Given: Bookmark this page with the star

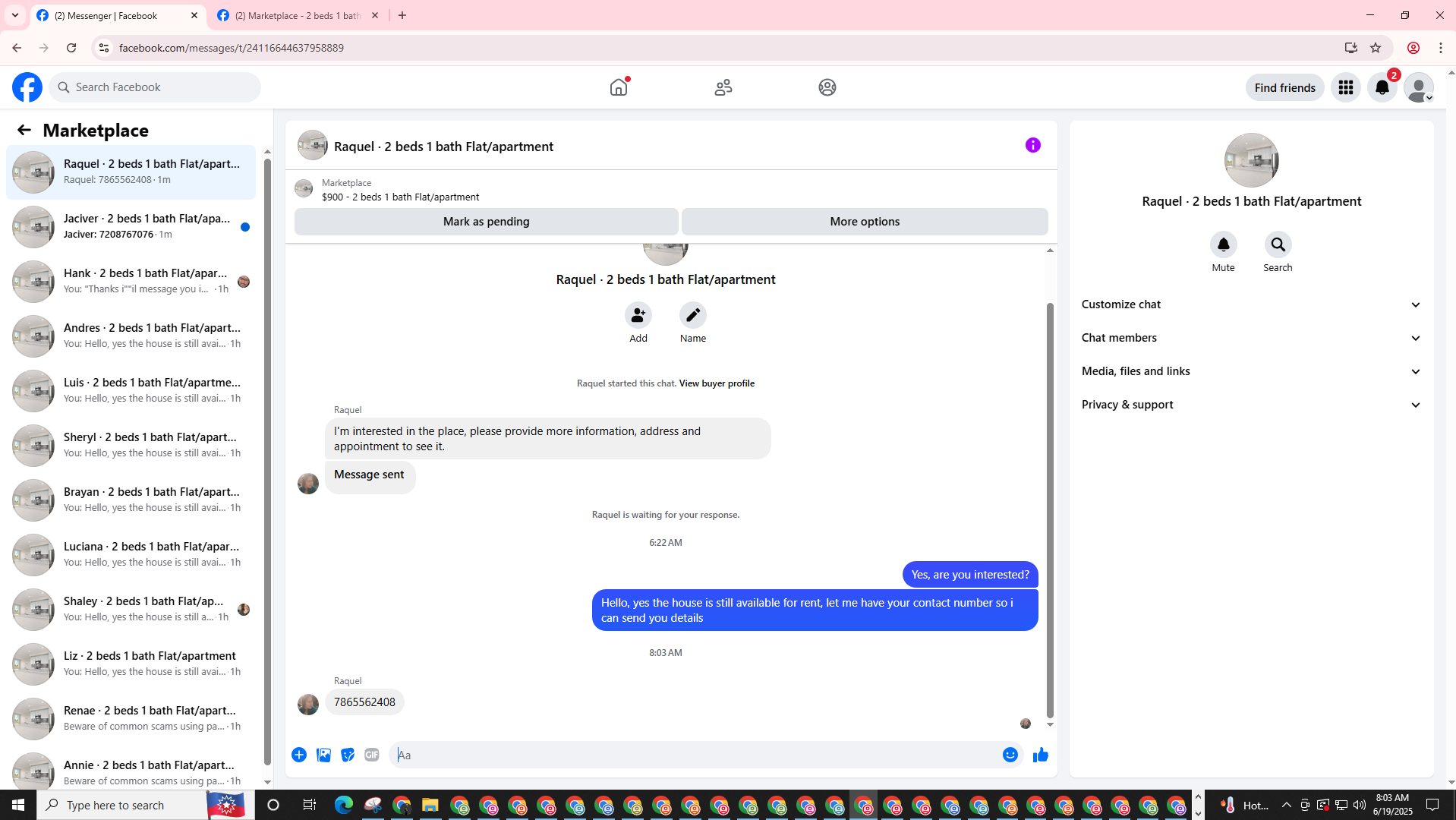Looking at the screenshot, I should (1376, 48).
